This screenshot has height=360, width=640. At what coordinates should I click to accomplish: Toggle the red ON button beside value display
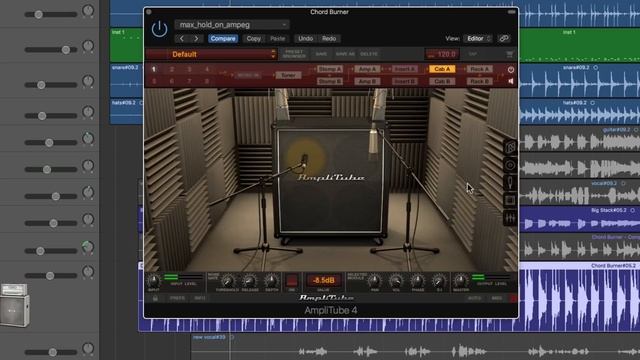click(291, 280)
